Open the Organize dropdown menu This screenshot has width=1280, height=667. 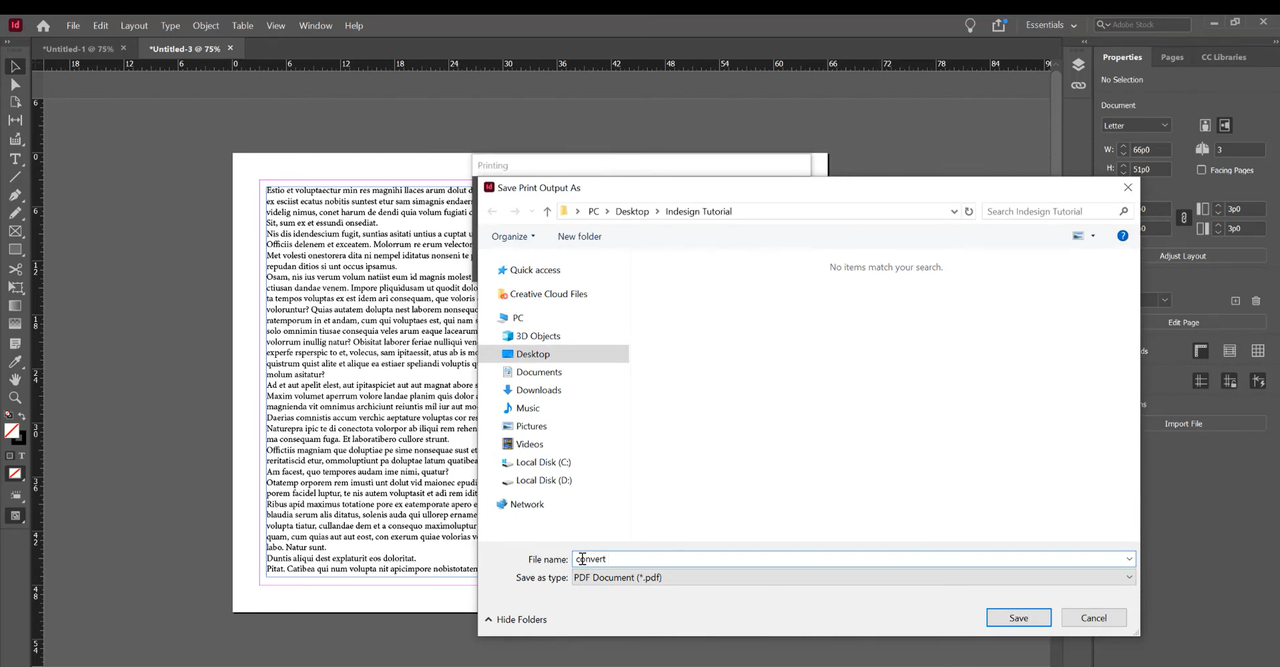[513, 236]
